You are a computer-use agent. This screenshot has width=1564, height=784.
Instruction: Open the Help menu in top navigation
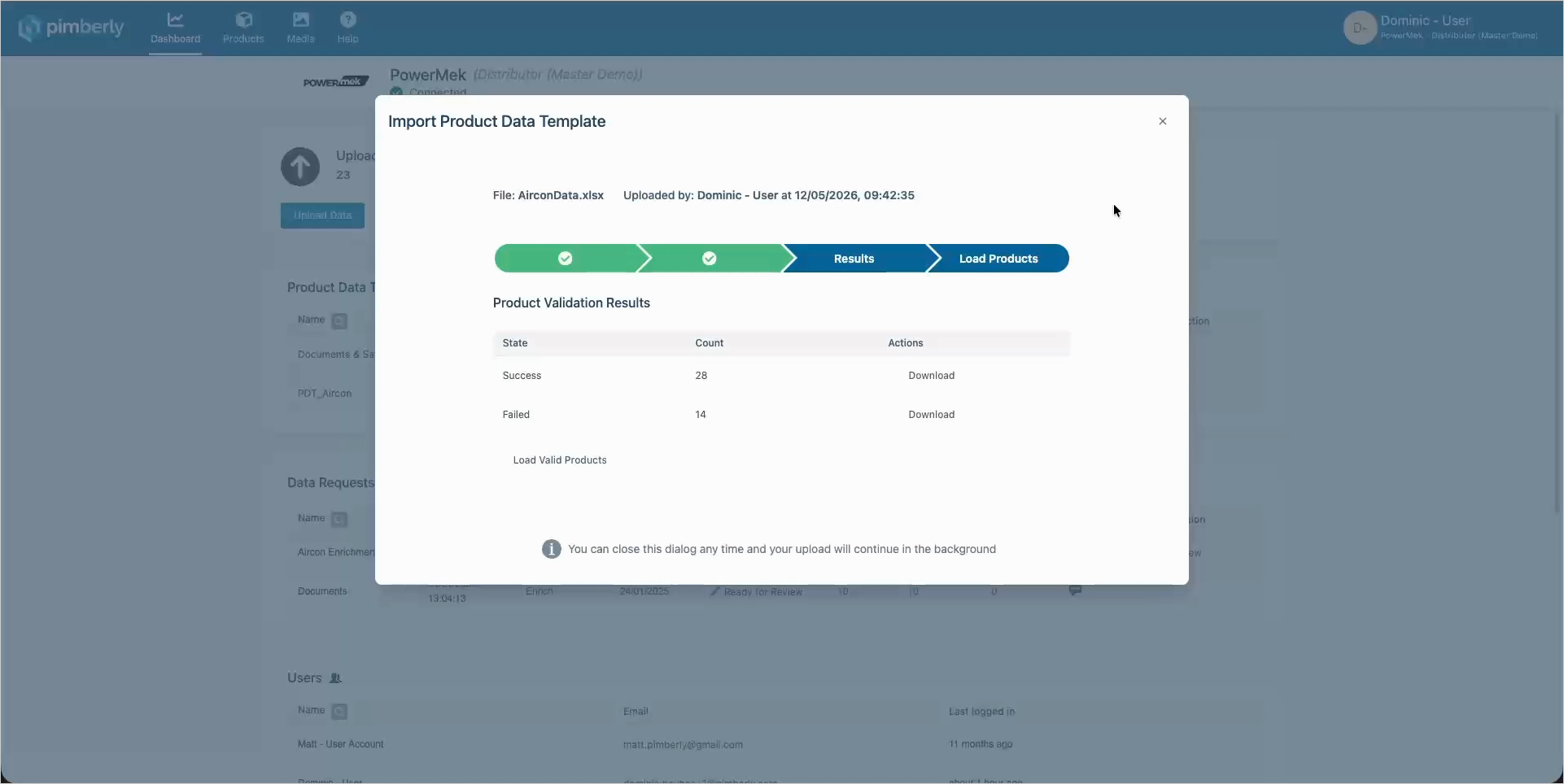347,28
